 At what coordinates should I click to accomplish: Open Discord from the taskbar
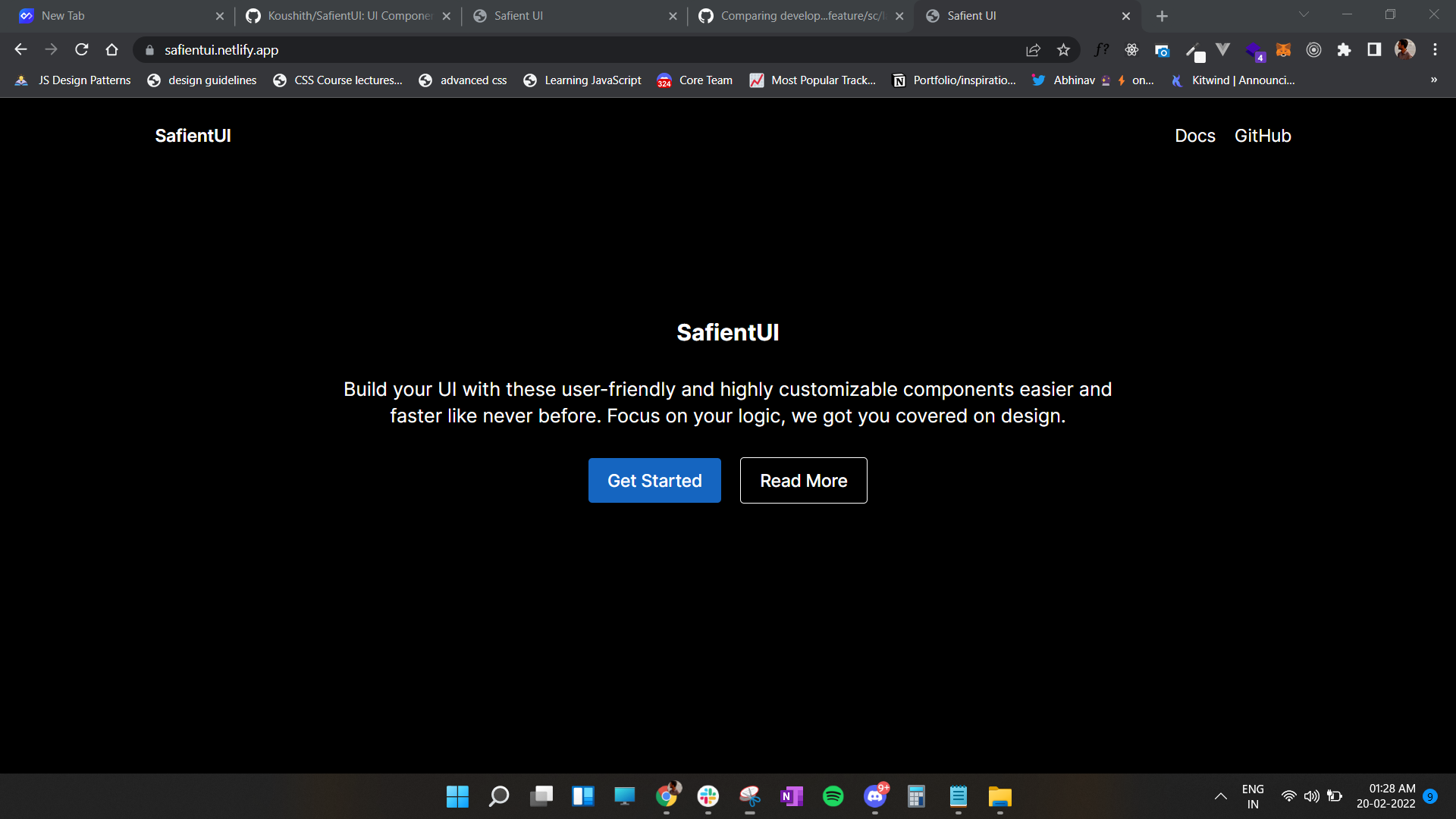click(x=874, y=797)
